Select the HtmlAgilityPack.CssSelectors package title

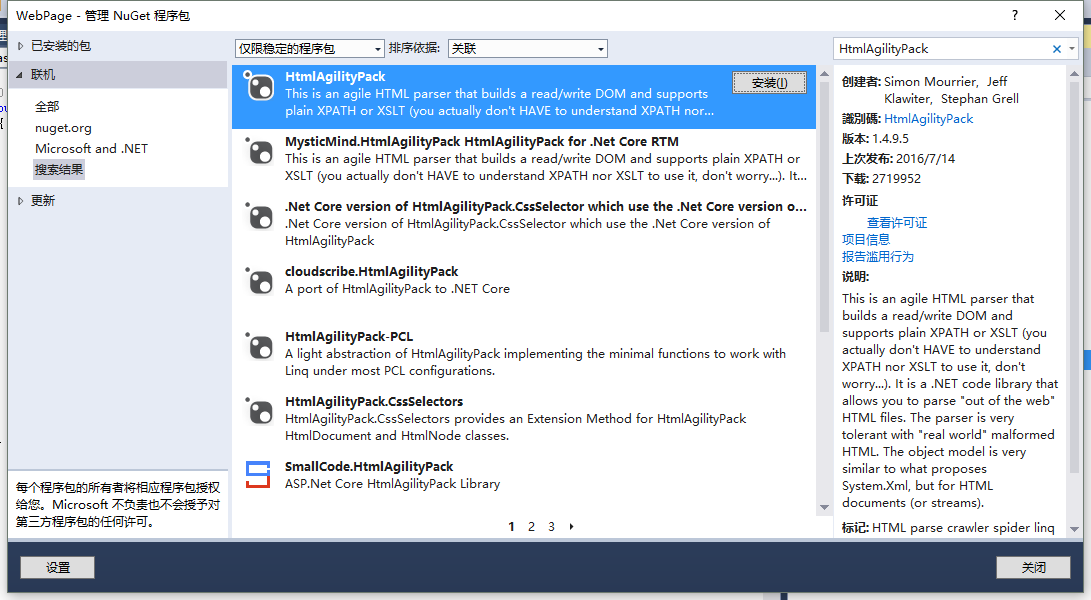point(374,402)
